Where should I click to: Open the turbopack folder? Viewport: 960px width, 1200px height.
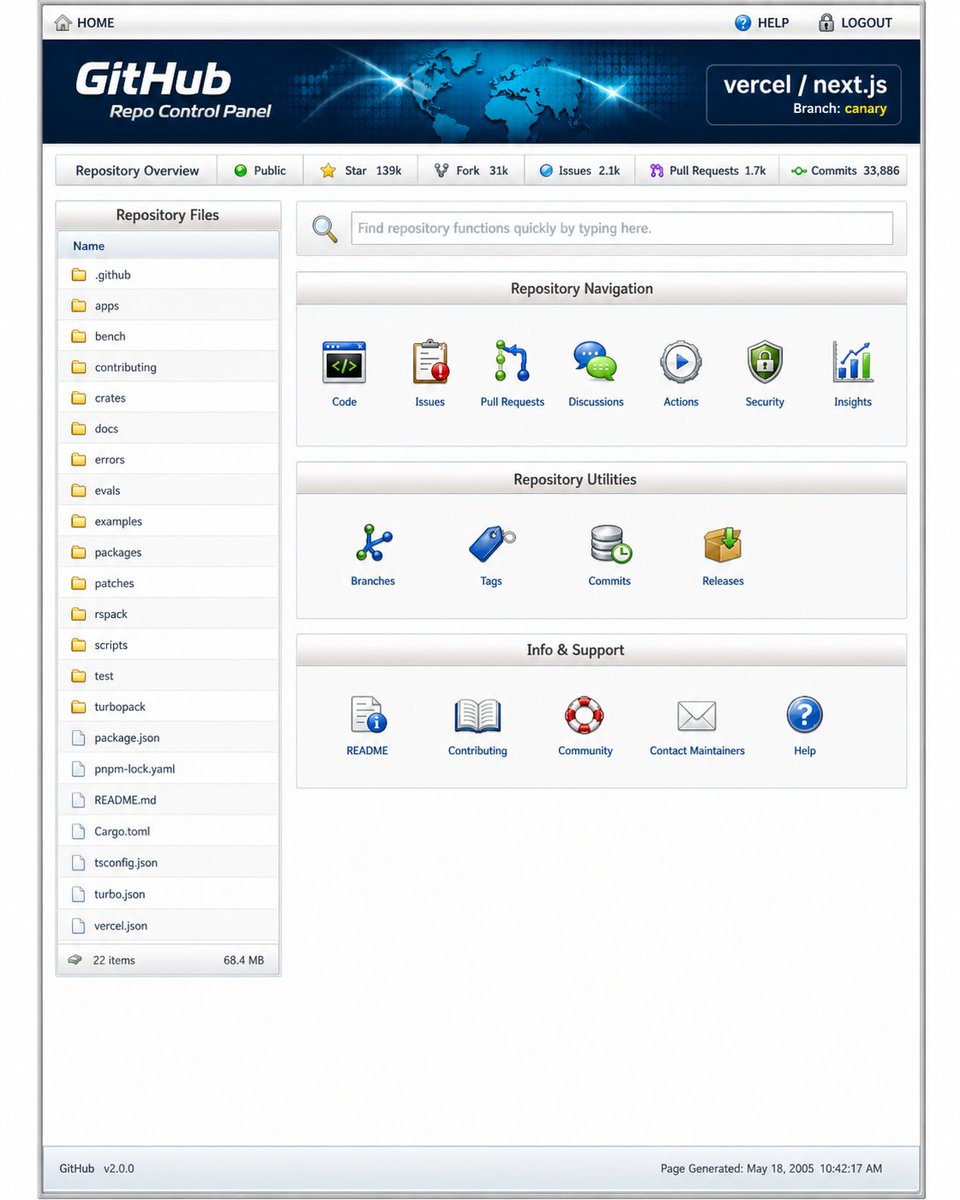(x=168, y=707)
